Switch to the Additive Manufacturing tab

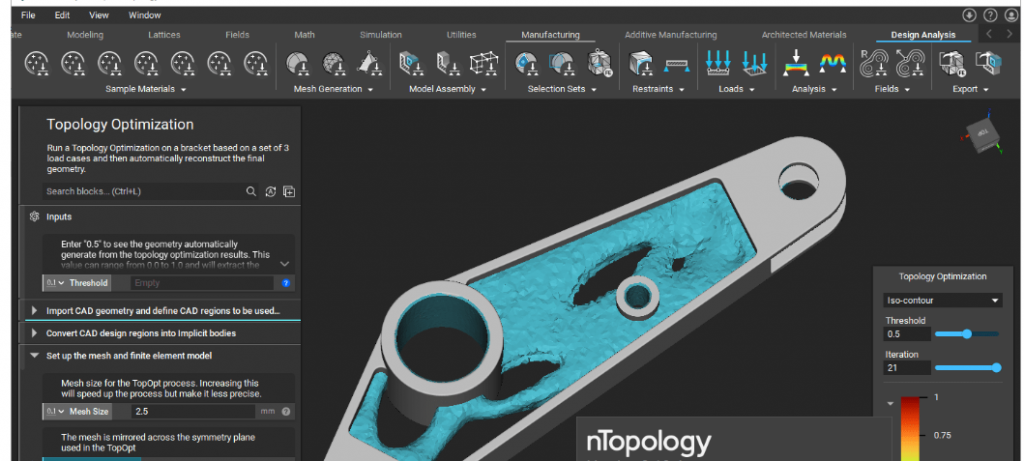tap(670, 35)
